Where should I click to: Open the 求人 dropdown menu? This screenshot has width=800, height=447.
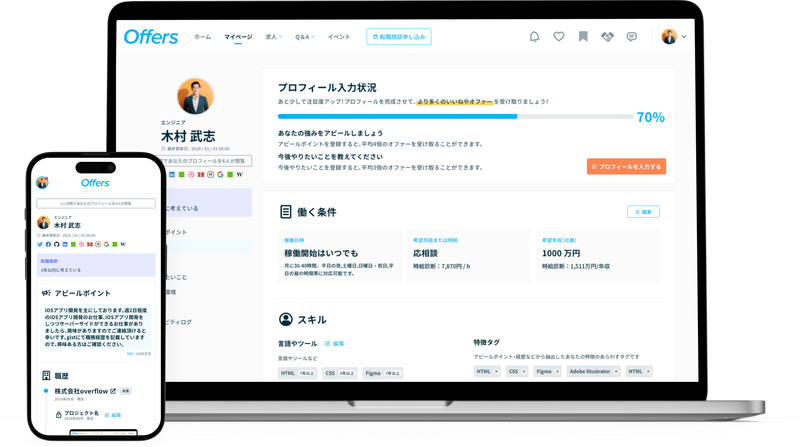[273, 37]
